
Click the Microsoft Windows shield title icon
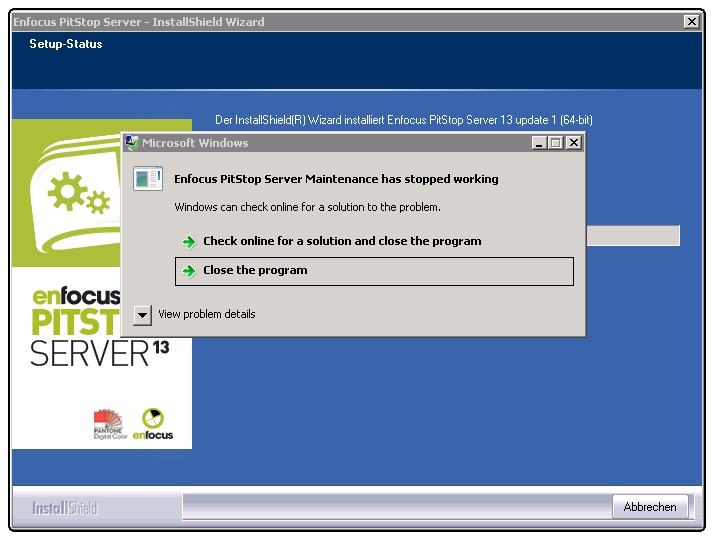point(132,143)
